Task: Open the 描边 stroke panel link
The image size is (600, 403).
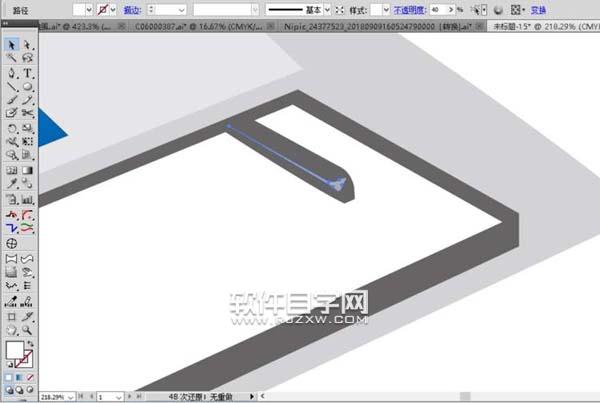Action: point(132,10)
